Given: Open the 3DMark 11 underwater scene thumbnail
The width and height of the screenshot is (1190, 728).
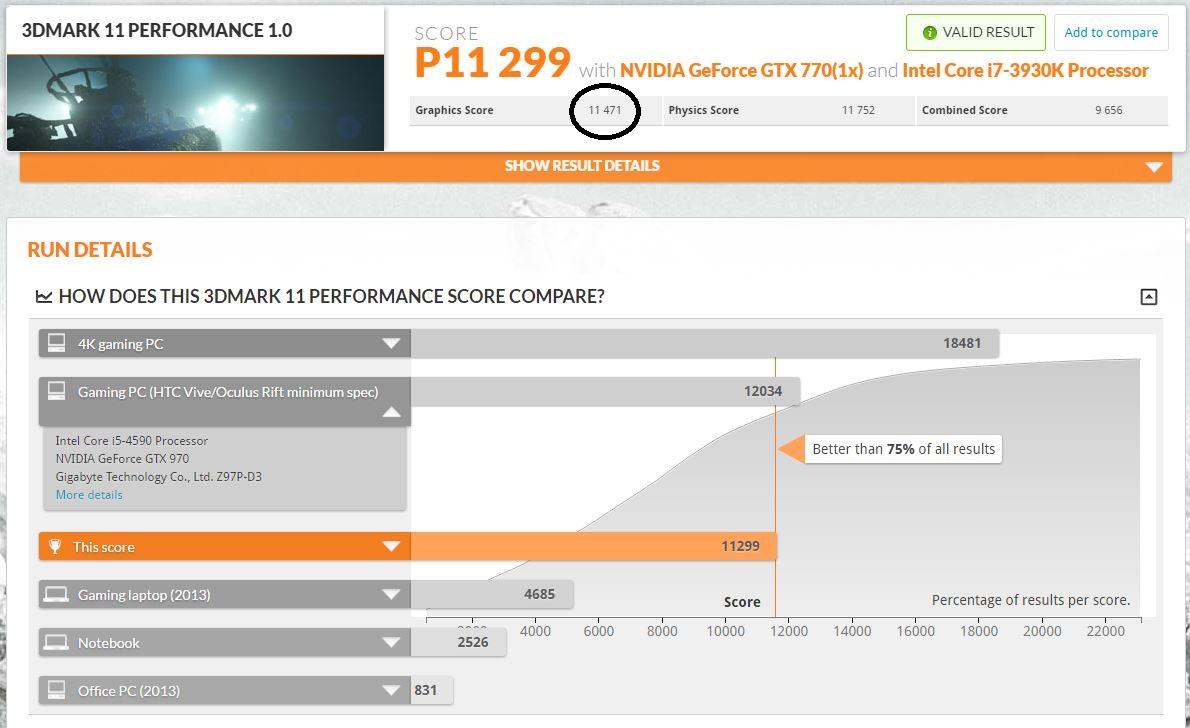Looking at the screenshot, I should point(196,102).
